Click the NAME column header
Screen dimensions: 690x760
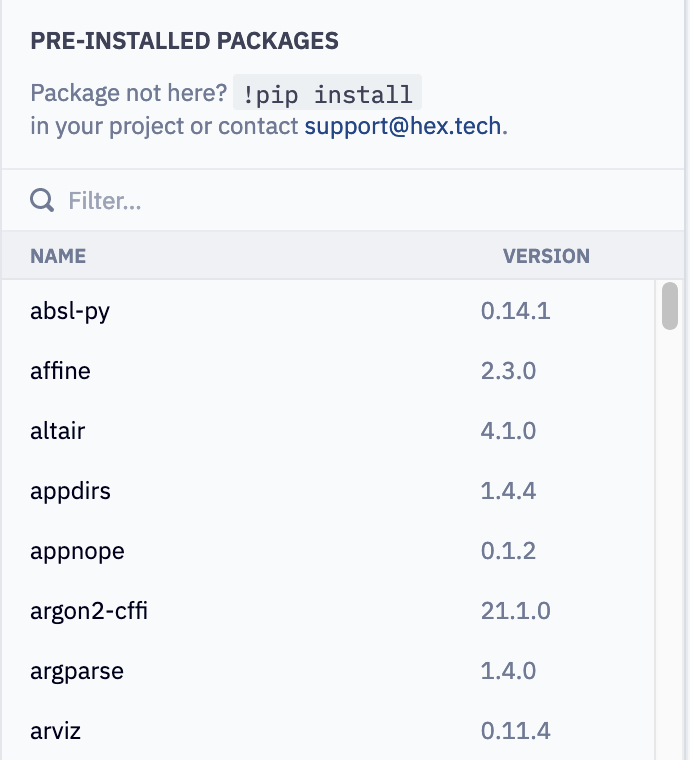[58, 256]
